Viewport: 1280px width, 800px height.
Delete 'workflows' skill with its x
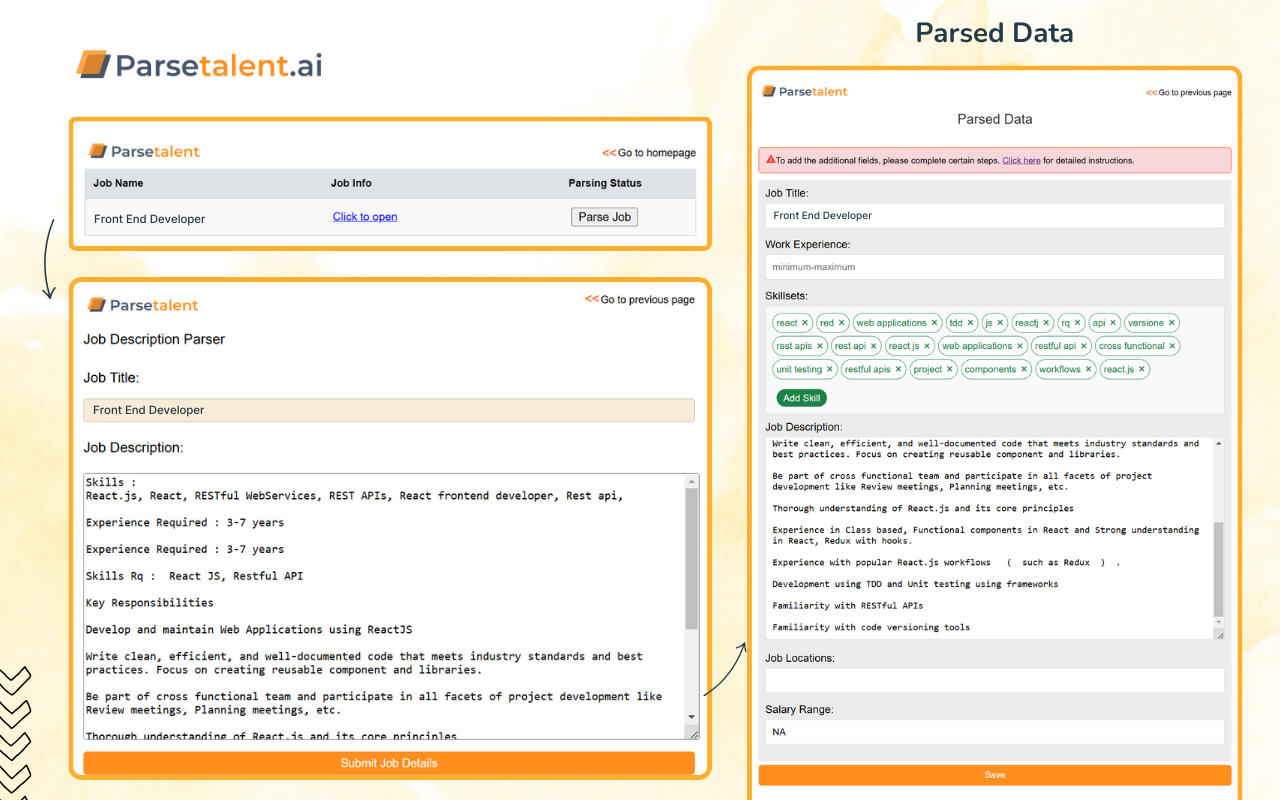pyautogui.click(x=1088, y=369)
